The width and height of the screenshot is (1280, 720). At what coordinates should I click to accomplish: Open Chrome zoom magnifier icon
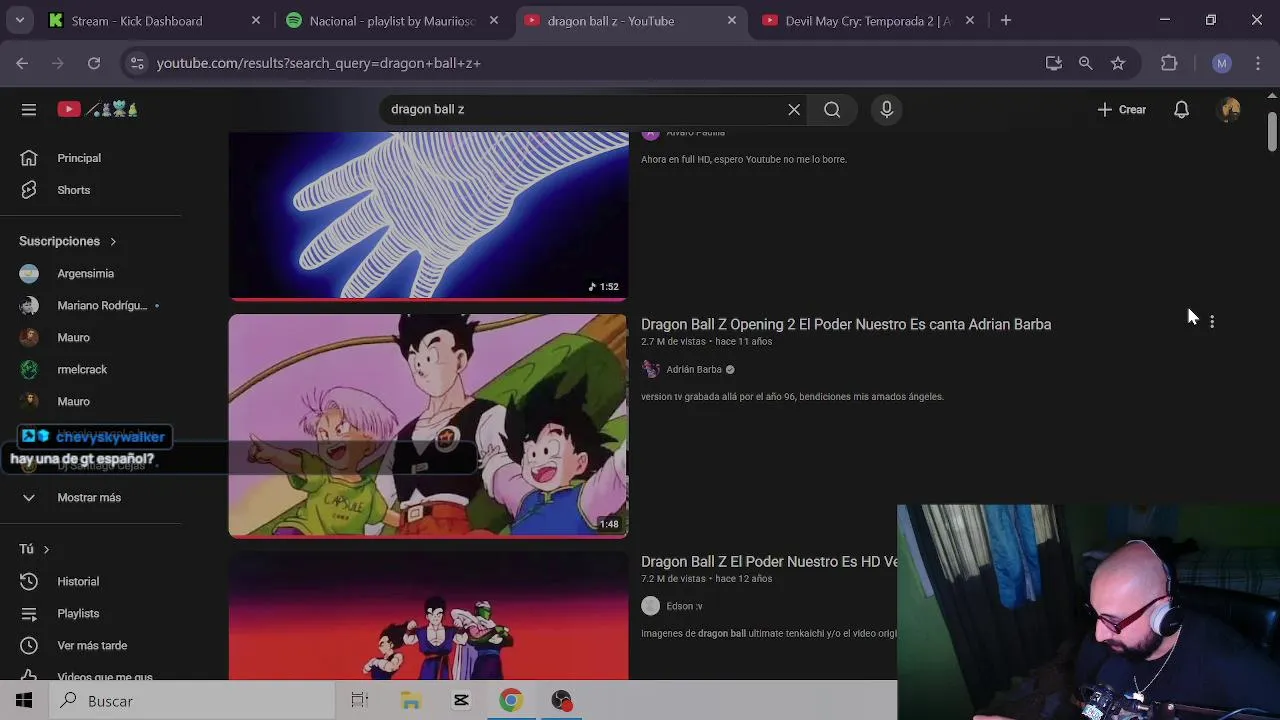click(x=1086, y=63)
